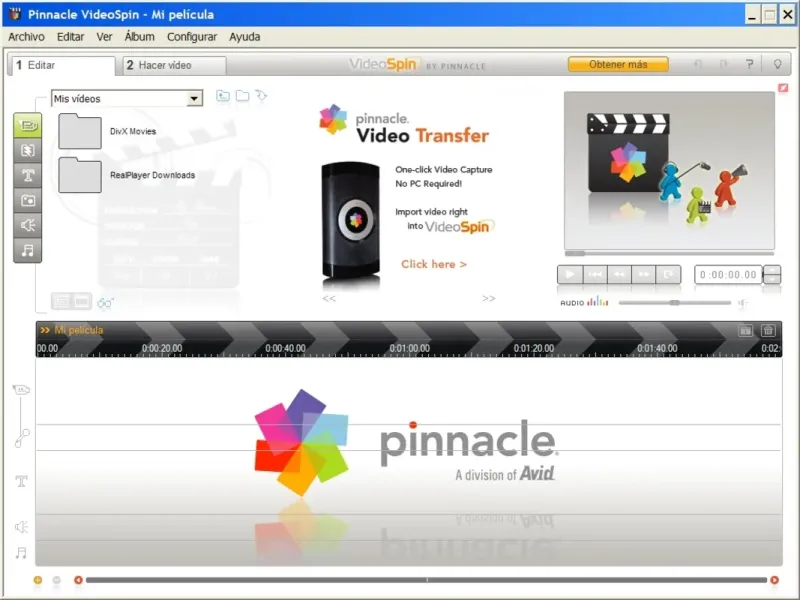Rewind the preview playback

[619, 274]
